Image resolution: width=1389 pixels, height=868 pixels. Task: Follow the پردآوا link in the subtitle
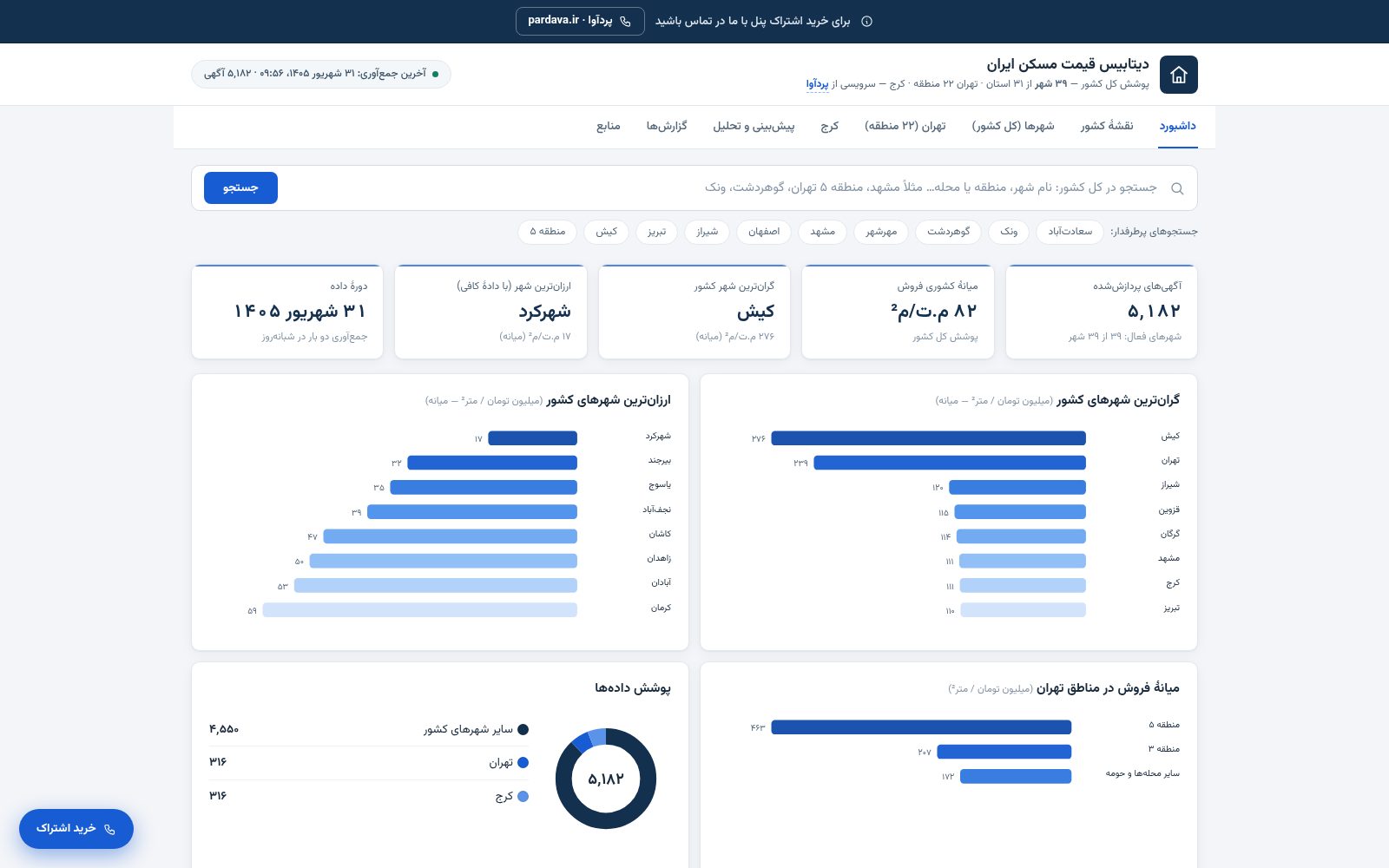pos(817,84)
